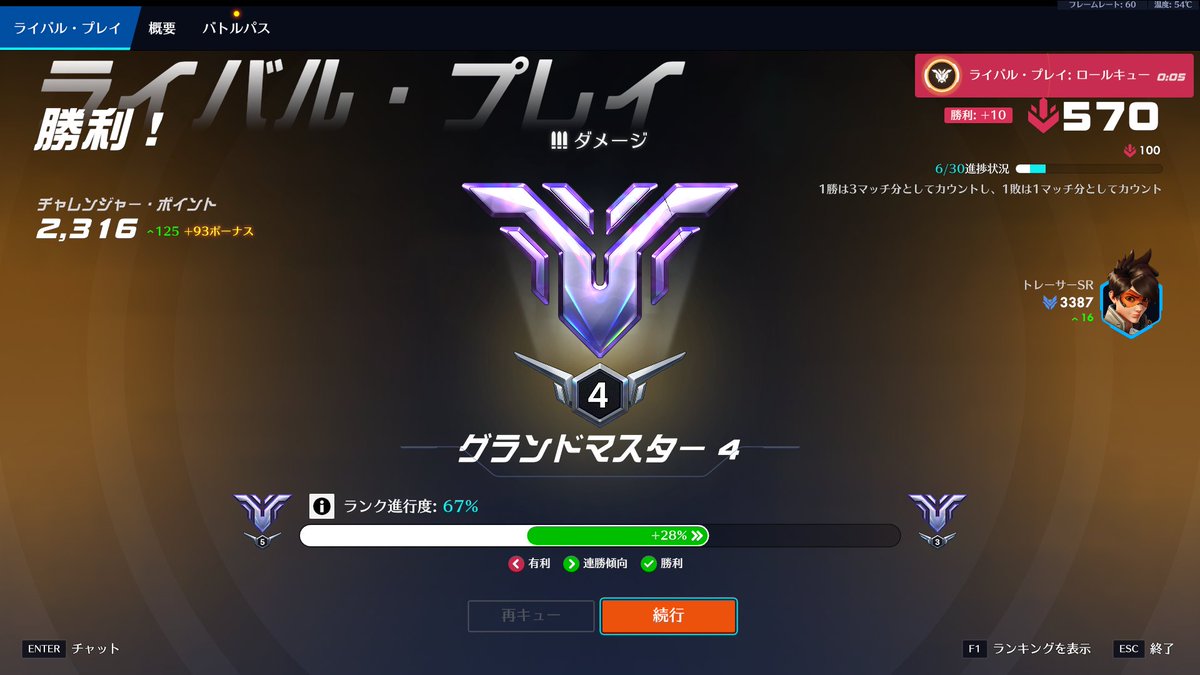
Task: Click F1 ランキングを表示
Action: click(x=1027, y=649)
